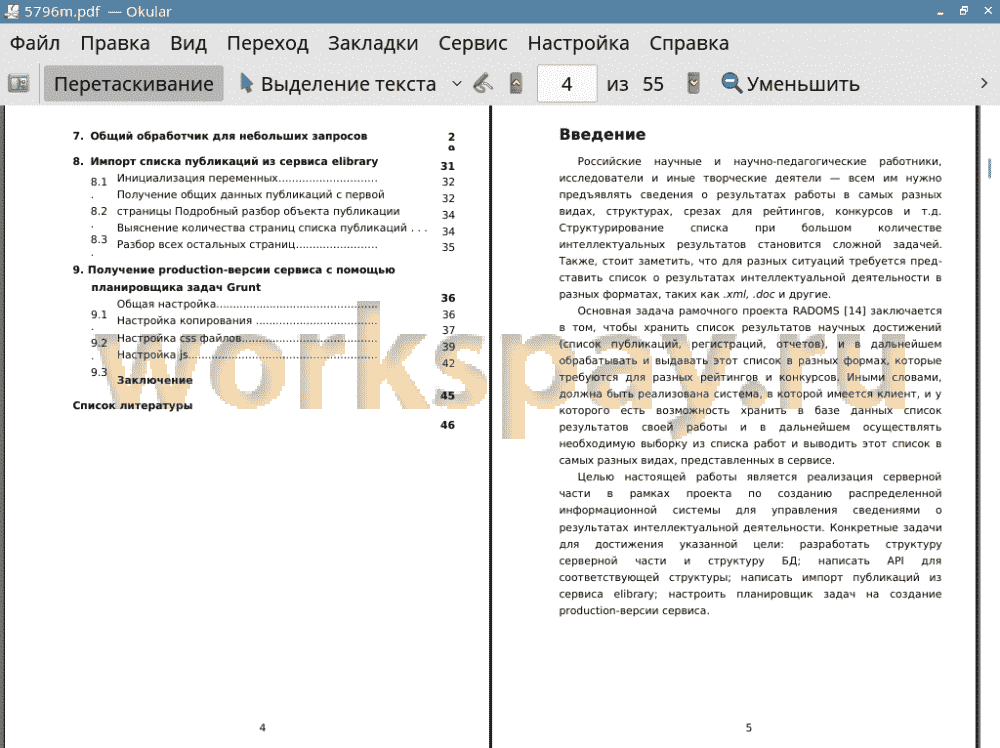
Task: Minimize the Okular window
Action: (940, 12)
